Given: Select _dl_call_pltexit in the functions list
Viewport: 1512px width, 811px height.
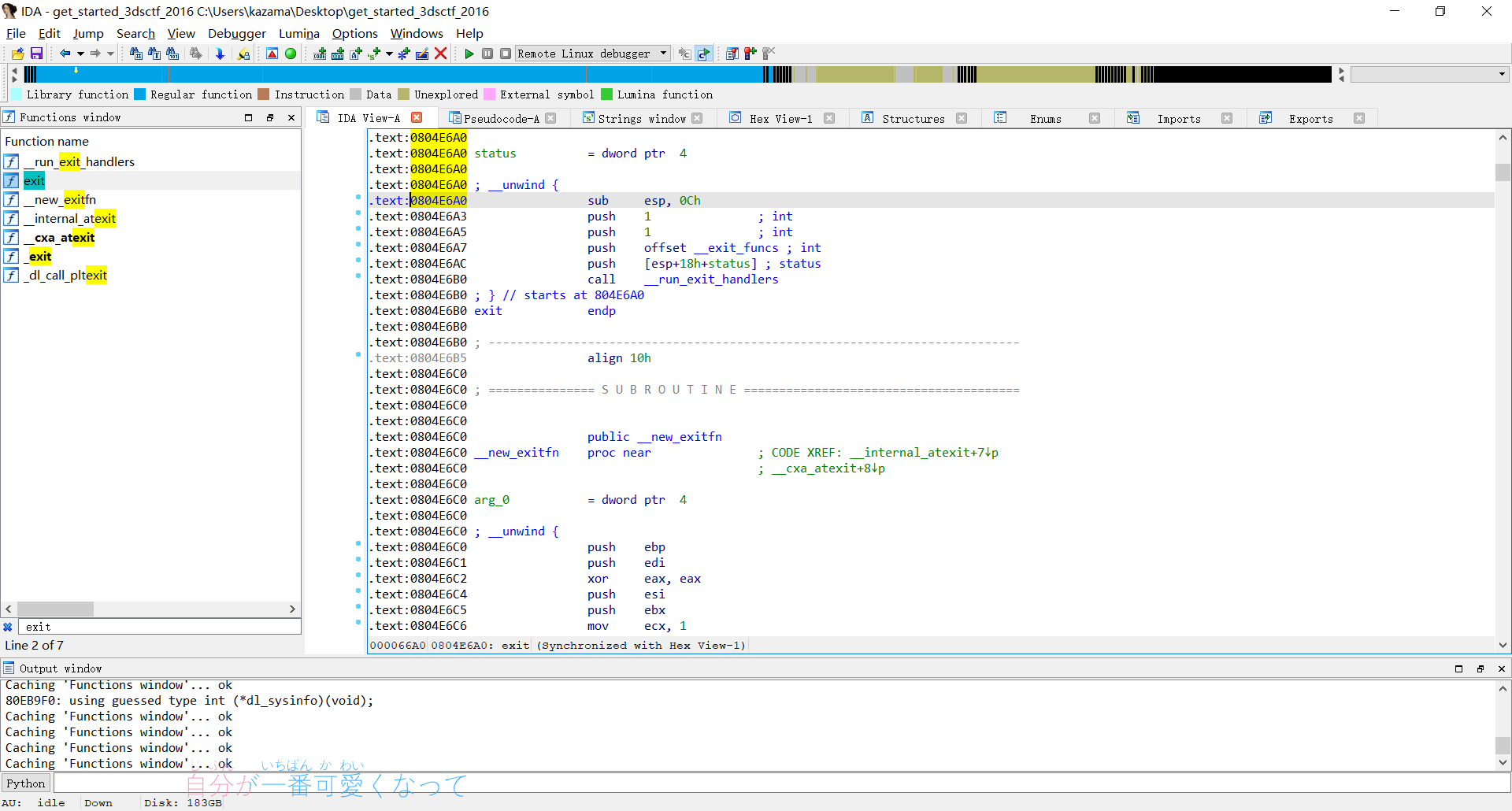Looking at the screenshot, I should (65, 275).
